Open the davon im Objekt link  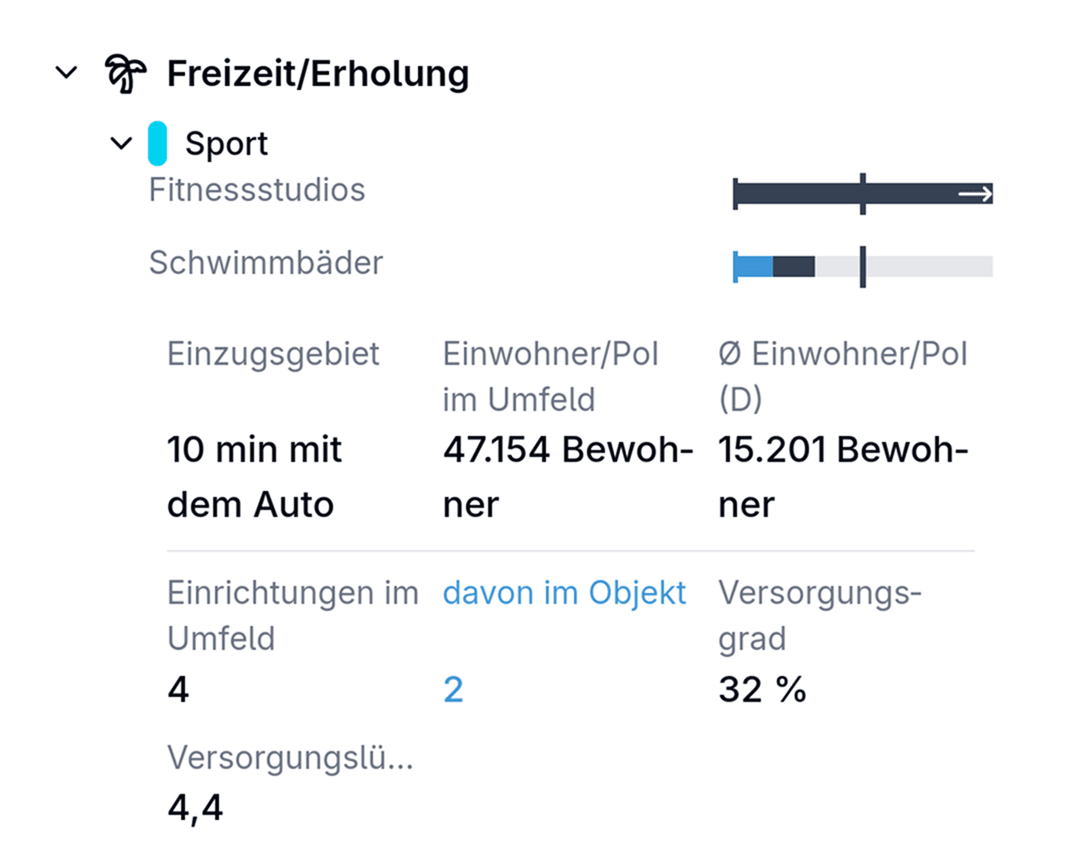564,593
